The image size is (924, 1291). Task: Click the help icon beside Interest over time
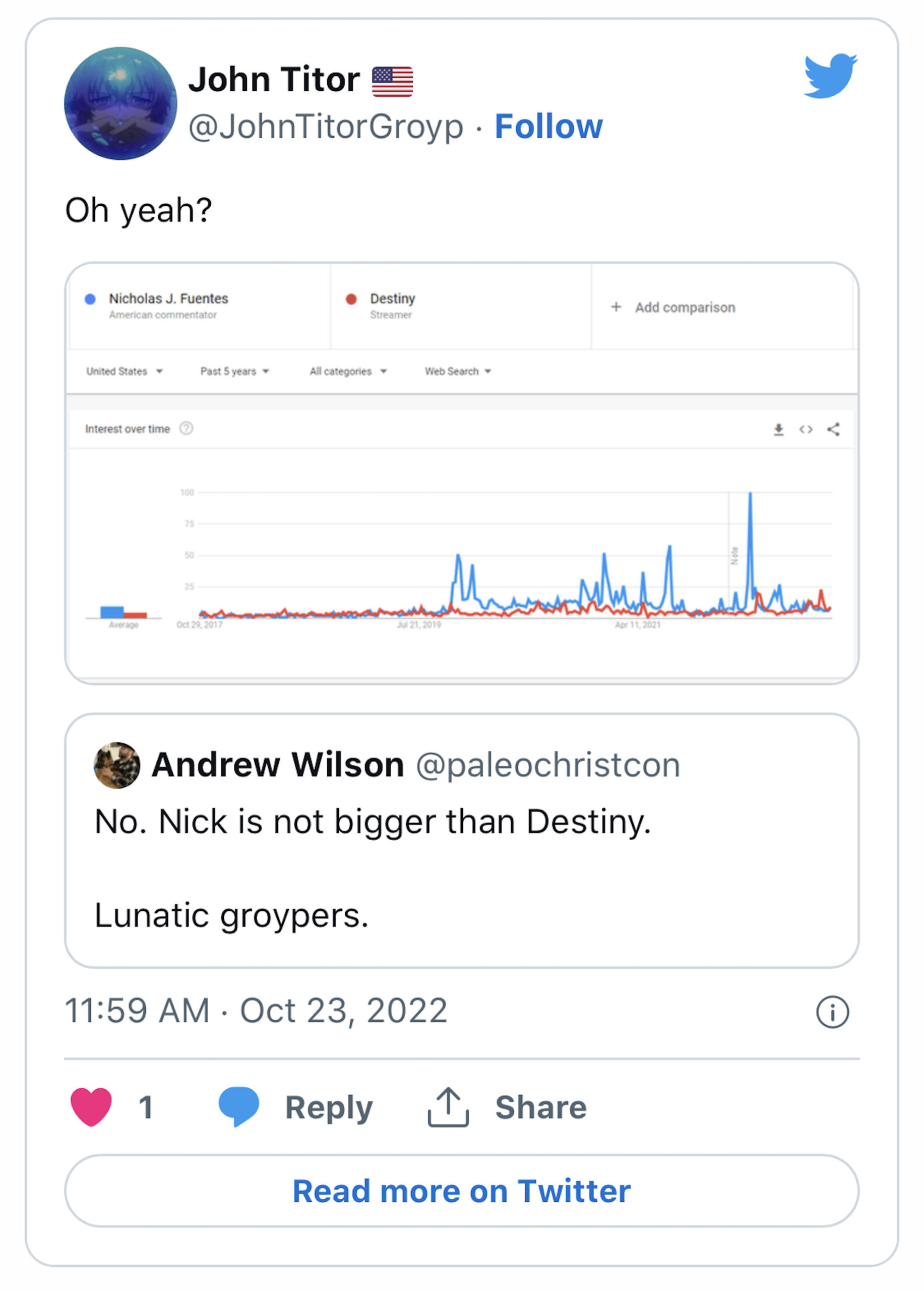[186, 429]
